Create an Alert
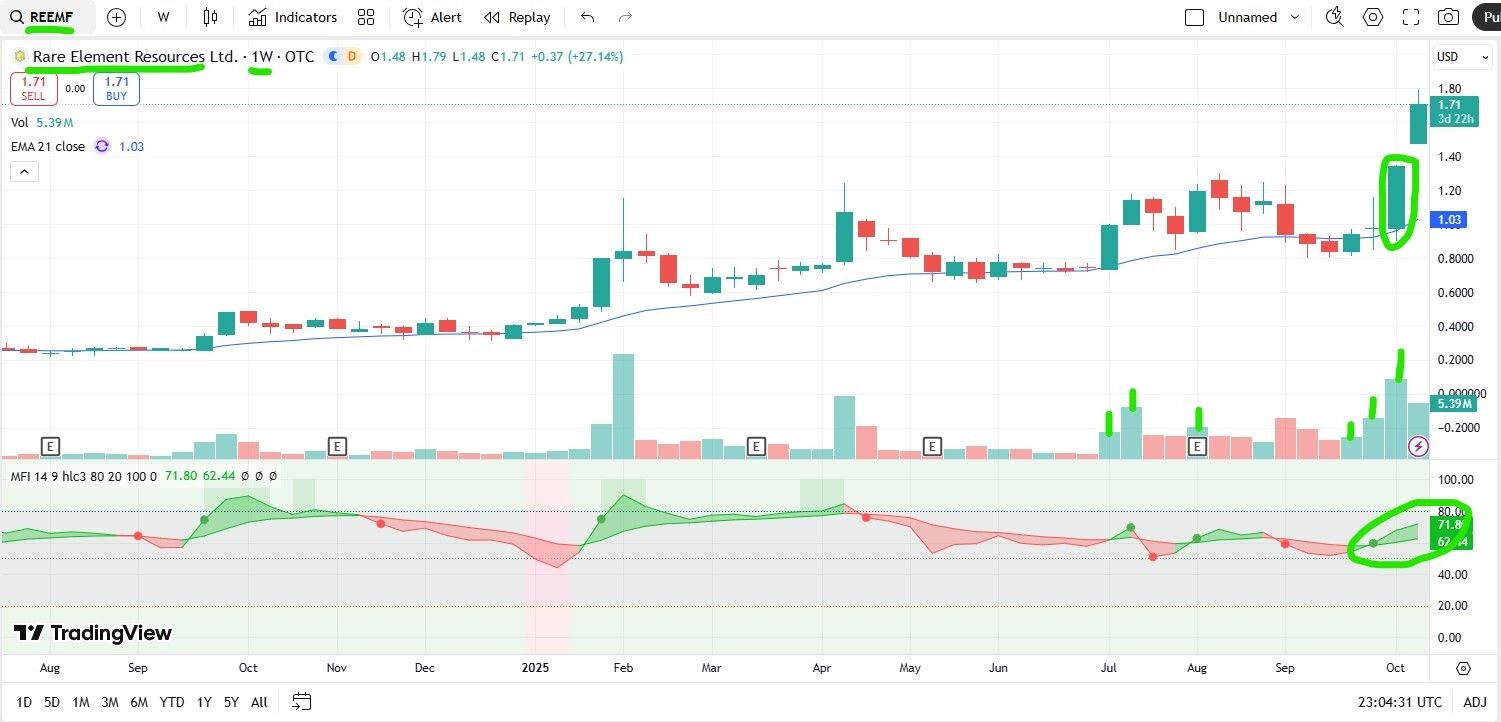The image size is (1501, 722). tap(433, 17)
